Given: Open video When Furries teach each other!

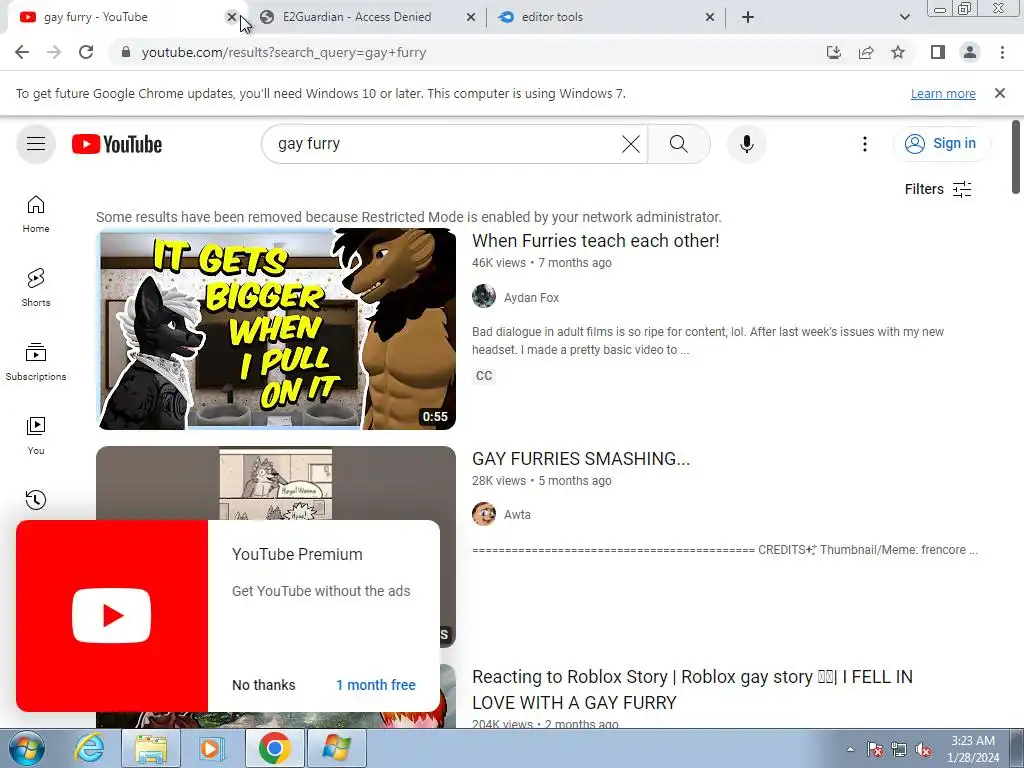Looking at the screenshot, I should (596, 241).
